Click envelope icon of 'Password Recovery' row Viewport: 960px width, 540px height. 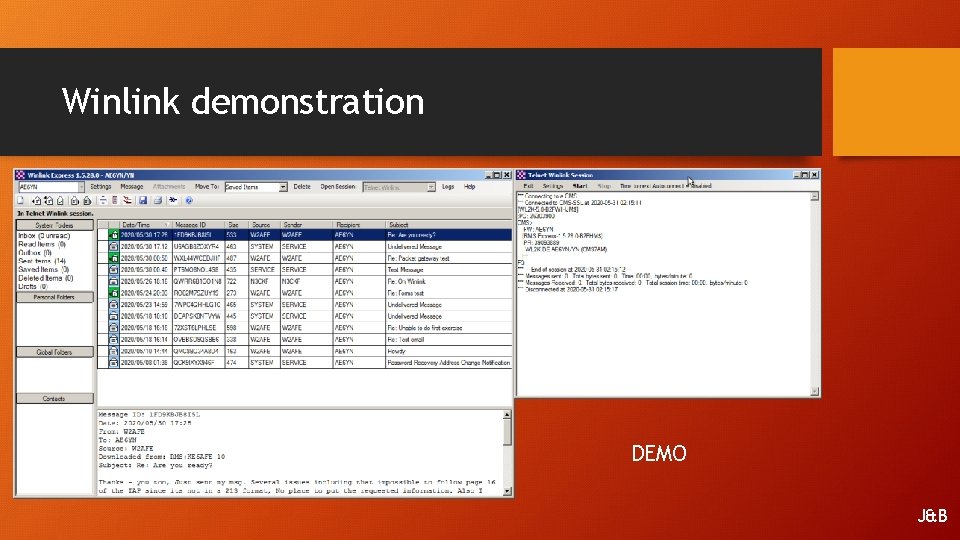click(x=113, y=362)
